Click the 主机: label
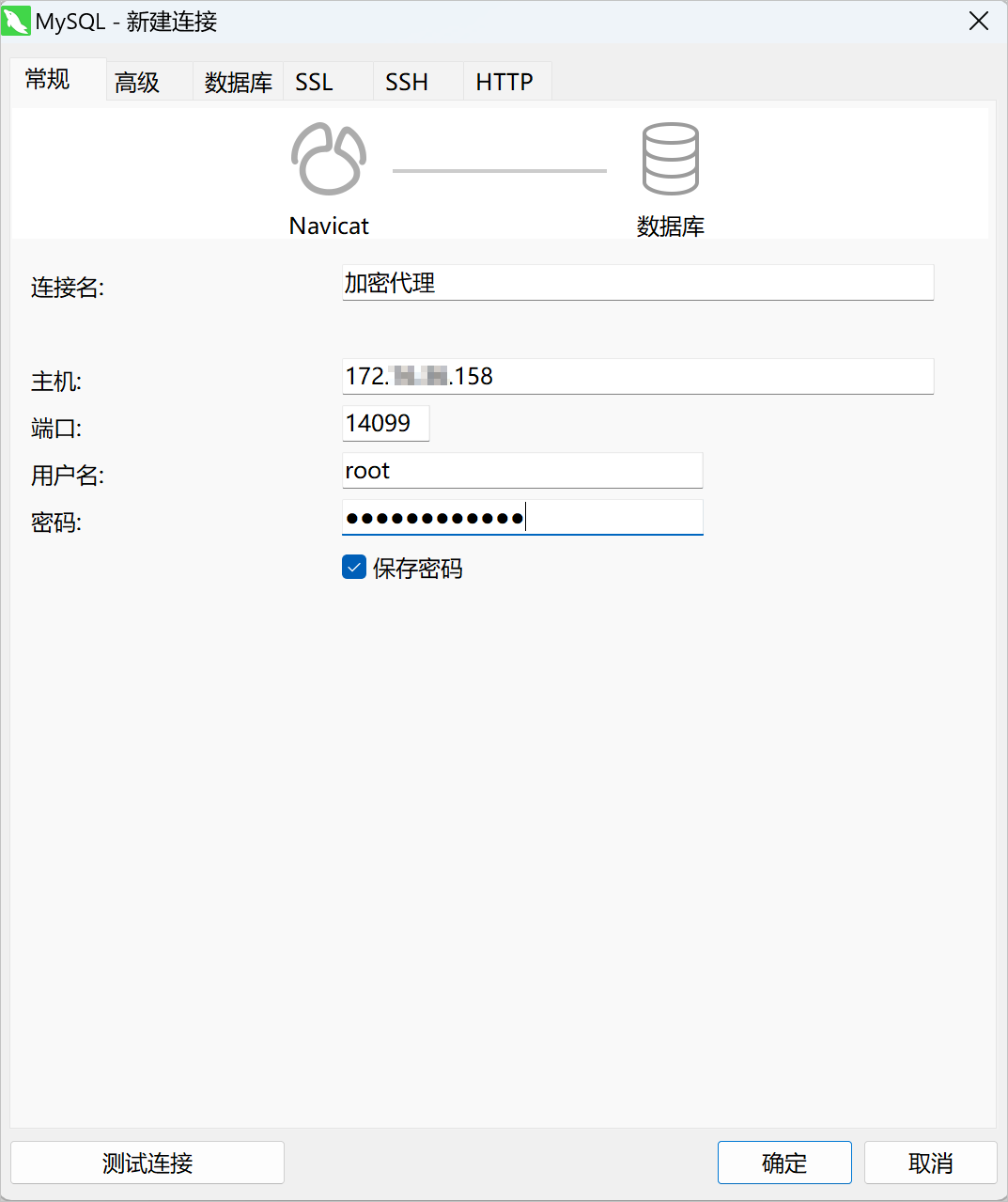 tap(56, 382)
